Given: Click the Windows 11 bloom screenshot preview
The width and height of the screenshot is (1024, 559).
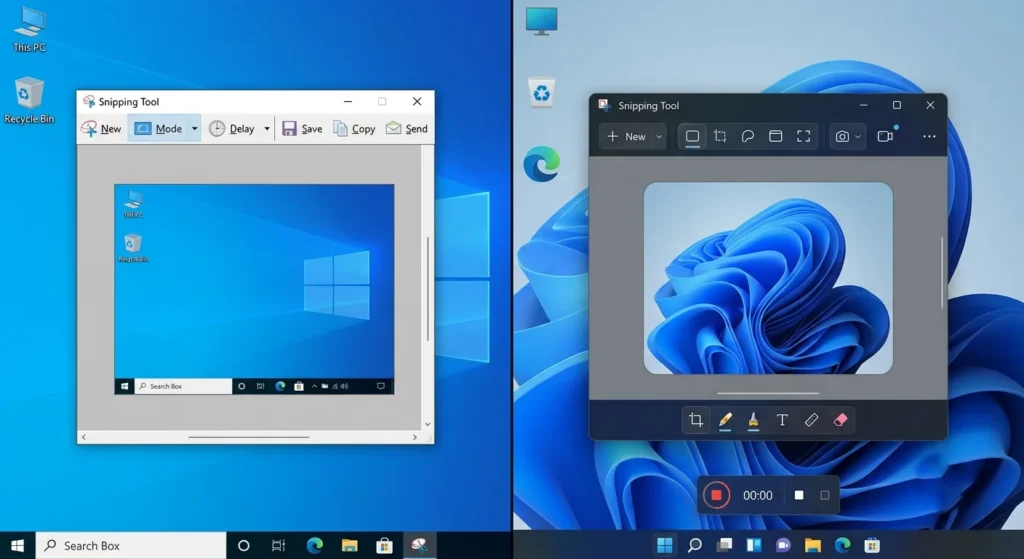Looking at the screenshot, I should [768, 278].
